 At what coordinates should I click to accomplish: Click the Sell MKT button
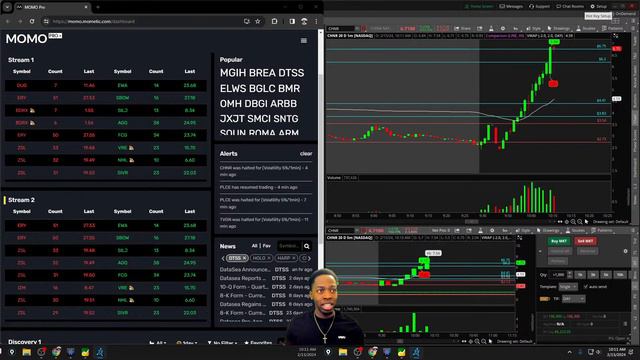click(x=585, y=241)
